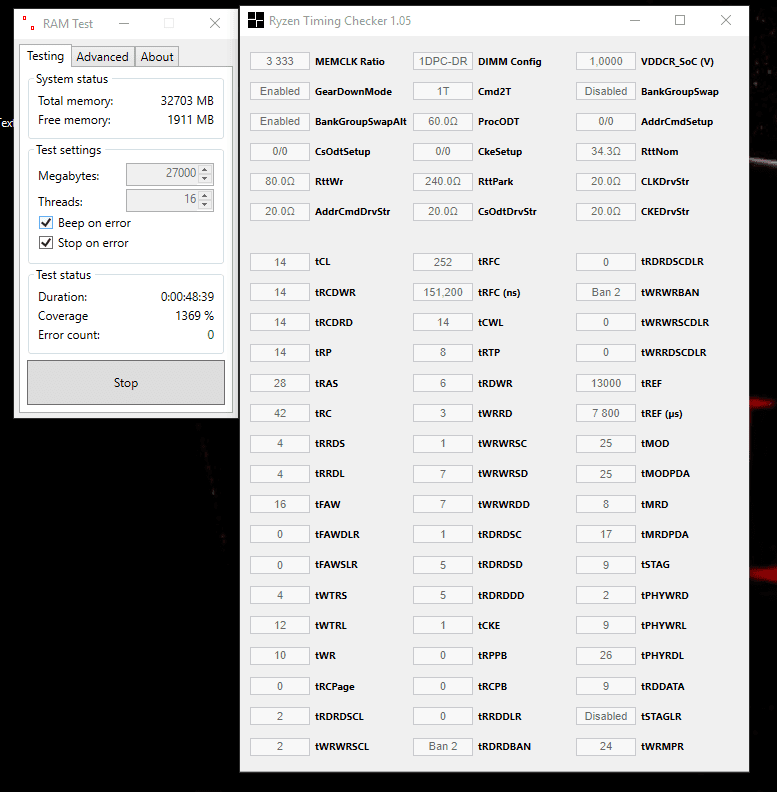
Task: Click the CKEDrvStr label
Action: pyautogui.click(x=665, y=212)
